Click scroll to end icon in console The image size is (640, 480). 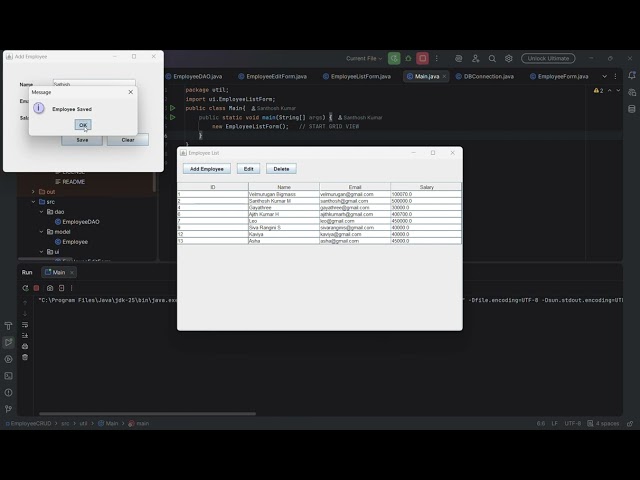click(x=25, y=336)
